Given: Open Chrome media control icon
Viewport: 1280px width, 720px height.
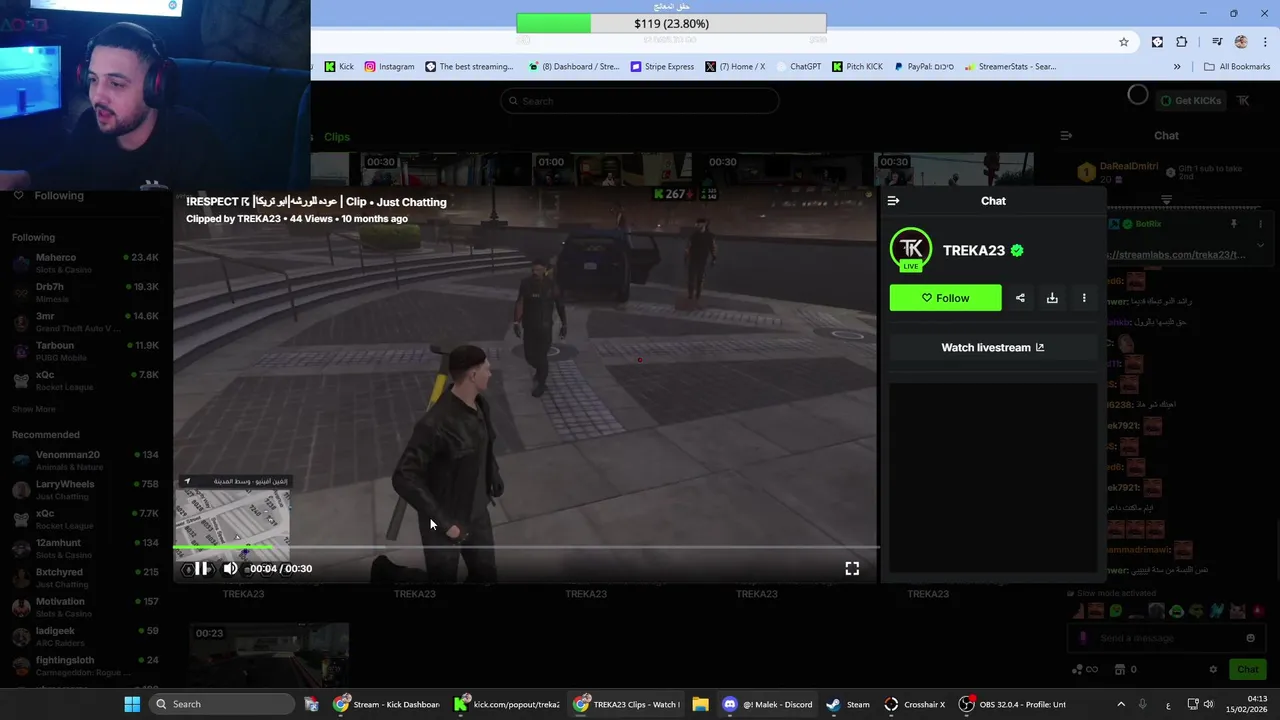Looking at the screenshot, I should 1217,42.
